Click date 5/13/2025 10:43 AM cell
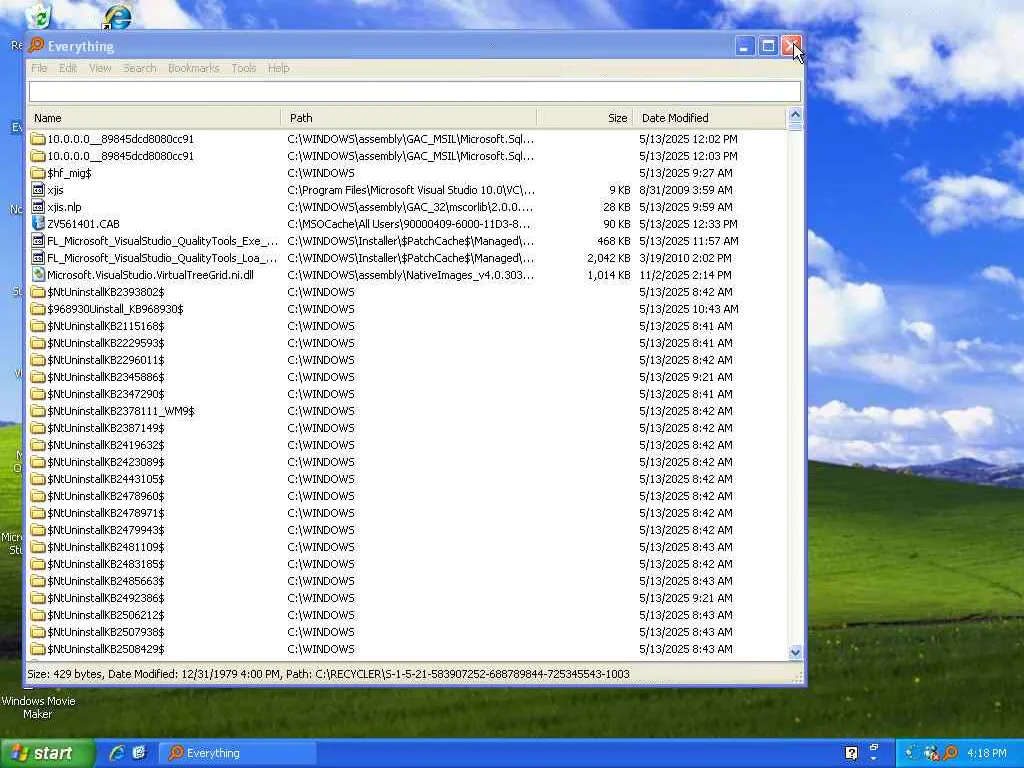The height and width of the screenshot is (768, 1024). click(x=688, y=309)
